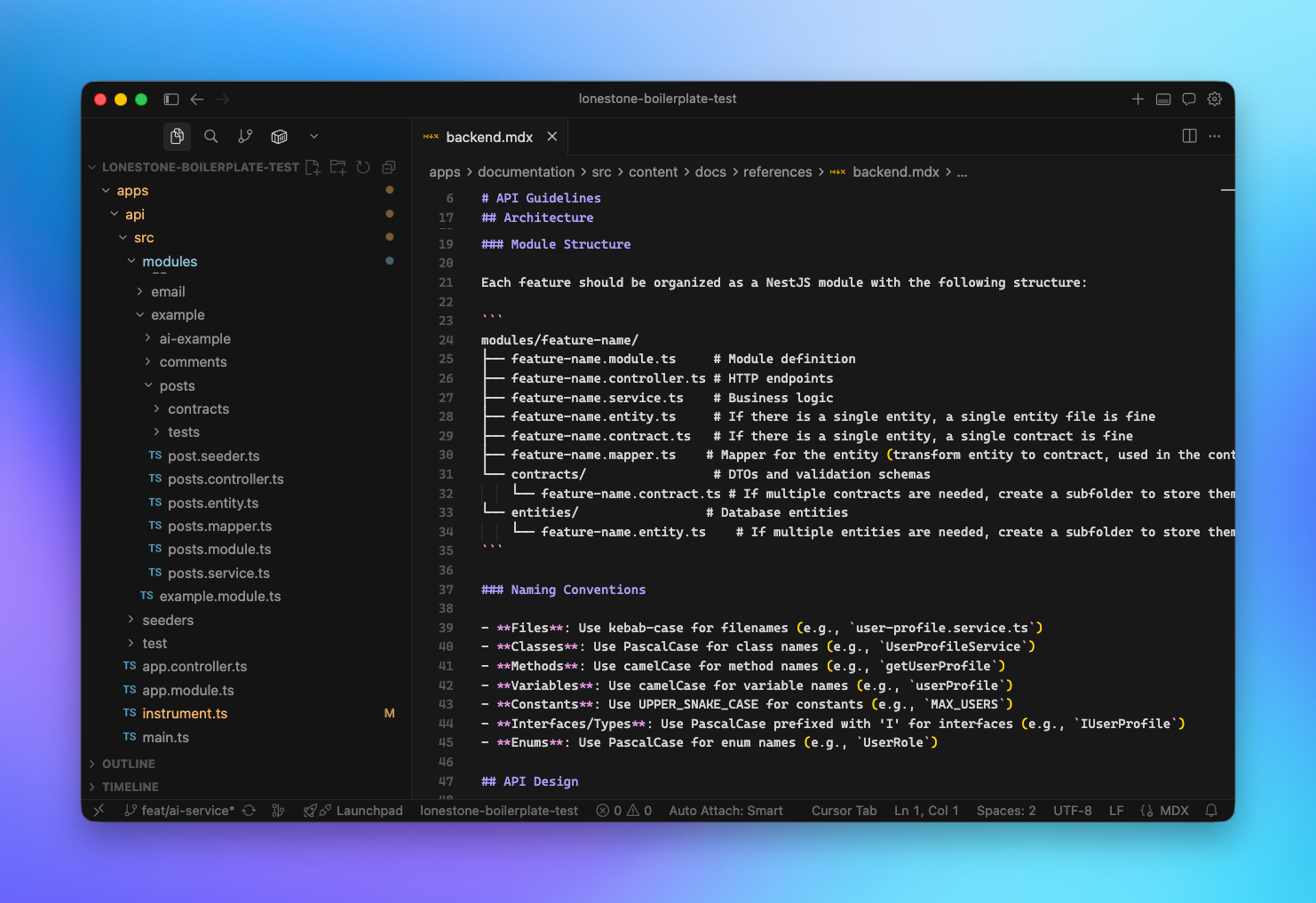Collapse all folders in explorer
Viewport: 1316px width, 903px height.
[388, 167]
